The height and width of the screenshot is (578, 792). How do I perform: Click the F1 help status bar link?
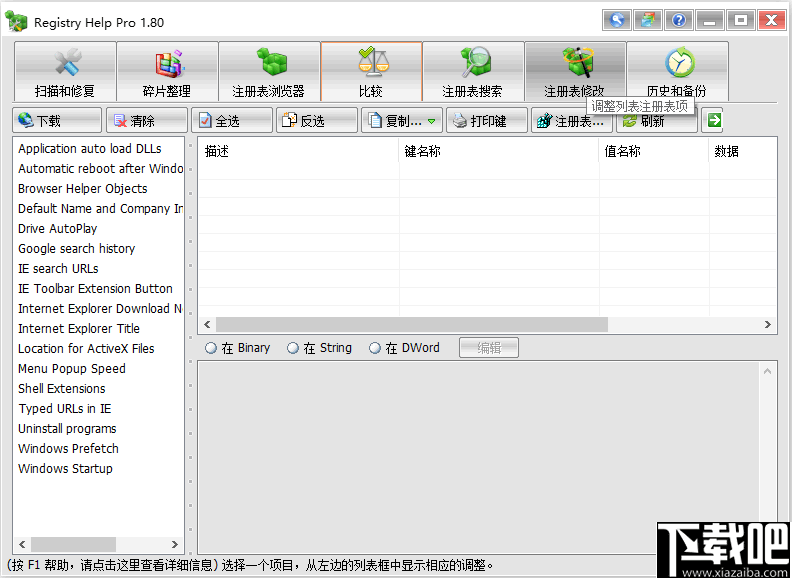click(x=111, y=565)
